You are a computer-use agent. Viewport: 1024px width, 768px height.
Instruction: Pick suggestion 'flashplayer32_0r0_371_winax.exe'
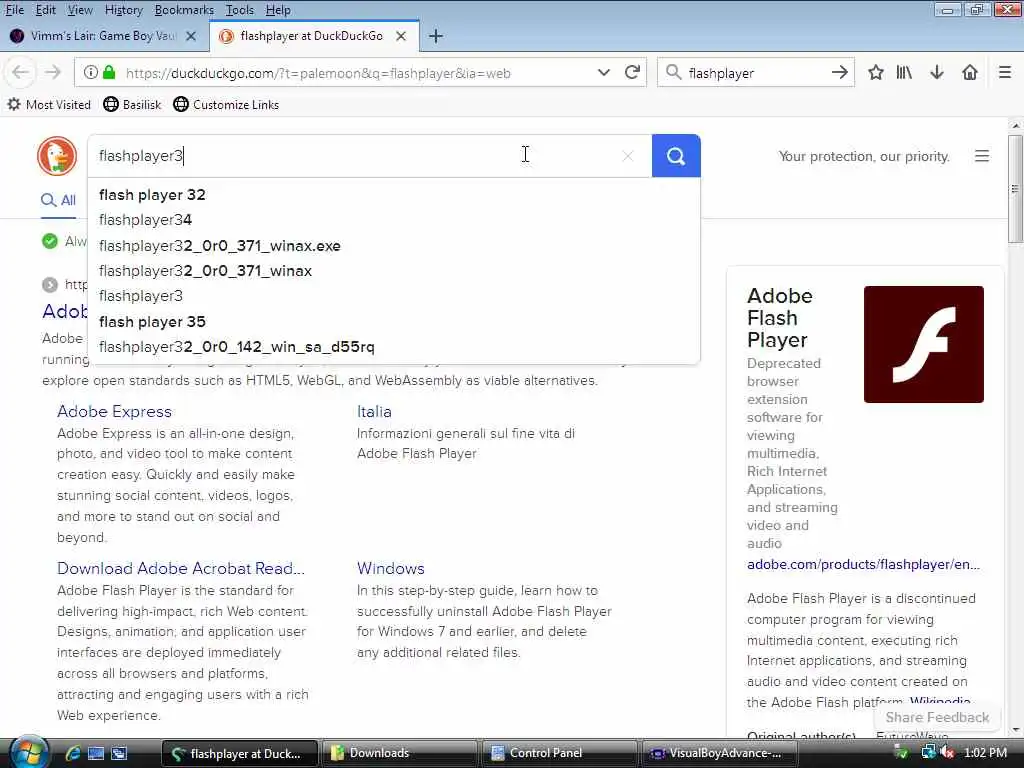tap(394, 246)
